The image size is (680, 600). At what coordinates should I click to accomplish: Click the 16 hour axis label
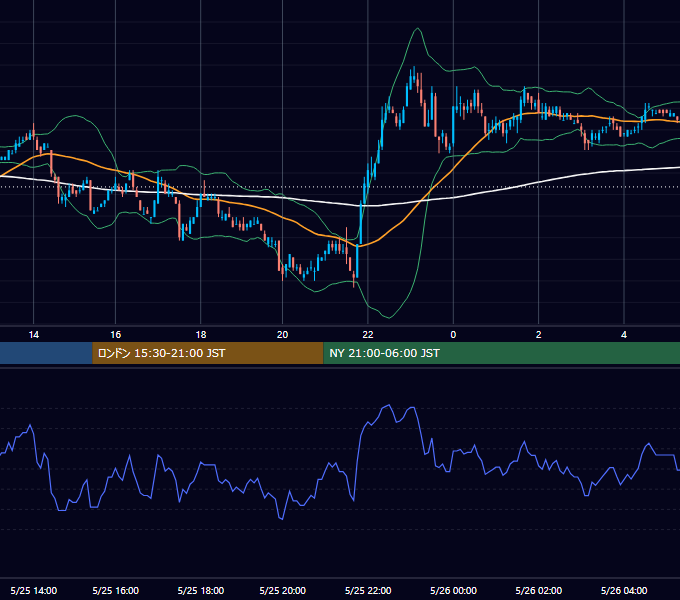tap(115, 335)
